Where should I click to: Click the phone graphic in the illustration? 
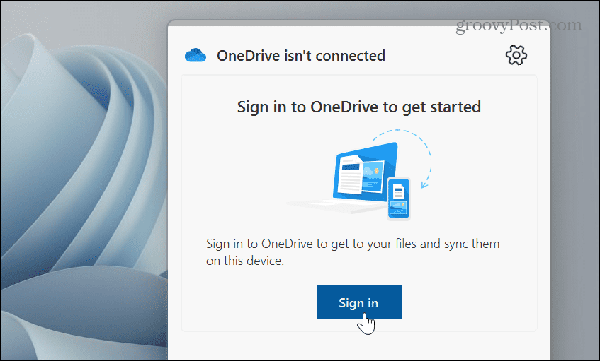click(398, 198)
